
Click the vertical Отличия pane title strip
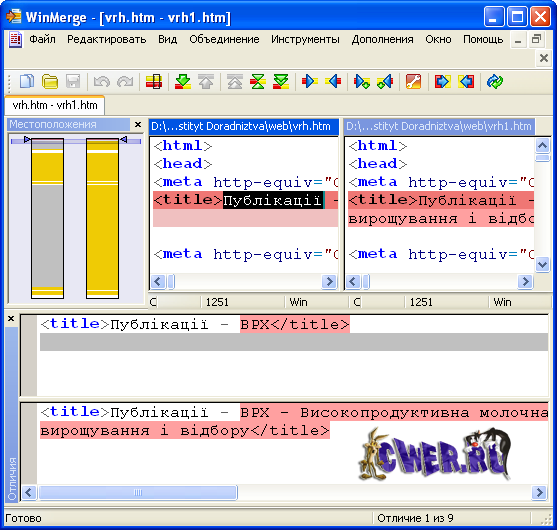click(12, 414)
